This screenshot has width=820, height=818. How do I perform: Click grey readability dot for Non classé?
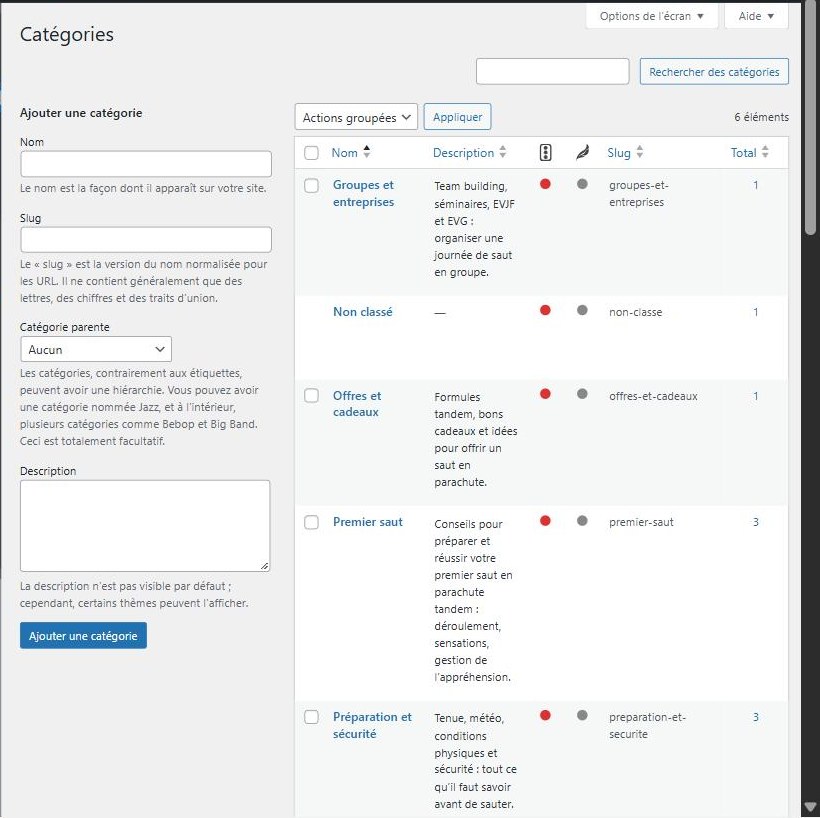pos(582,311)
